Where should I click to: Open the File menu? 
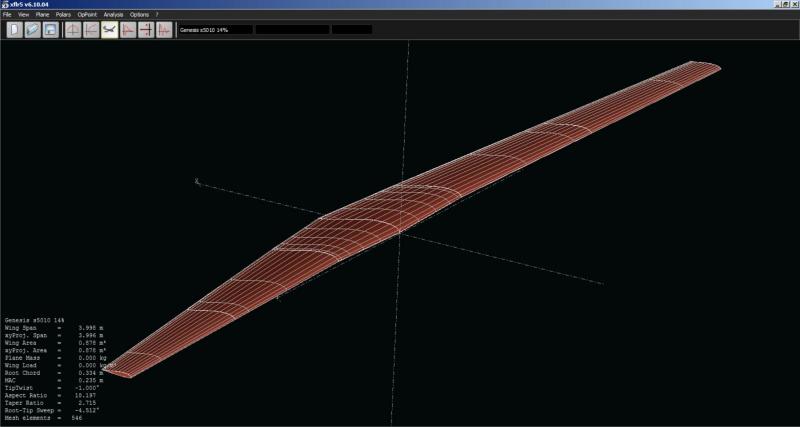point(7,15)
